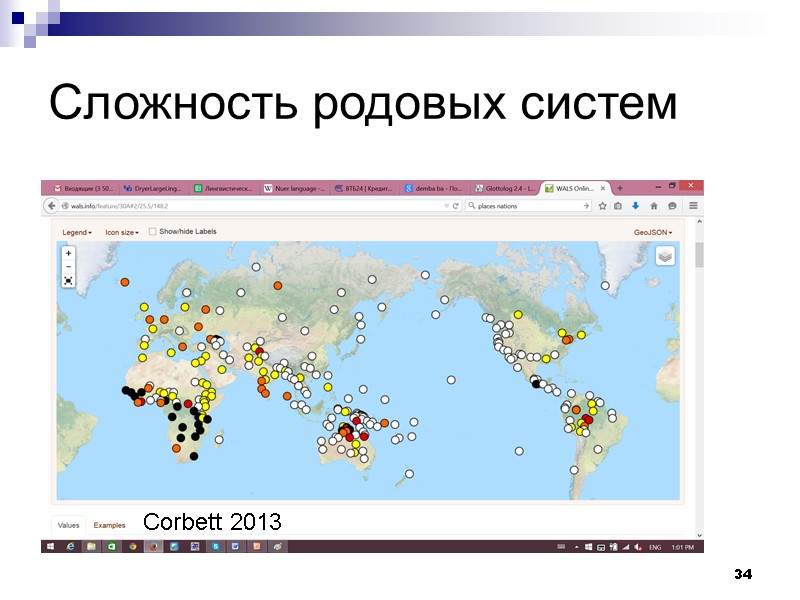Click the volume icon in system tray
The image size is (800, 600).
[x=638, y=547]
